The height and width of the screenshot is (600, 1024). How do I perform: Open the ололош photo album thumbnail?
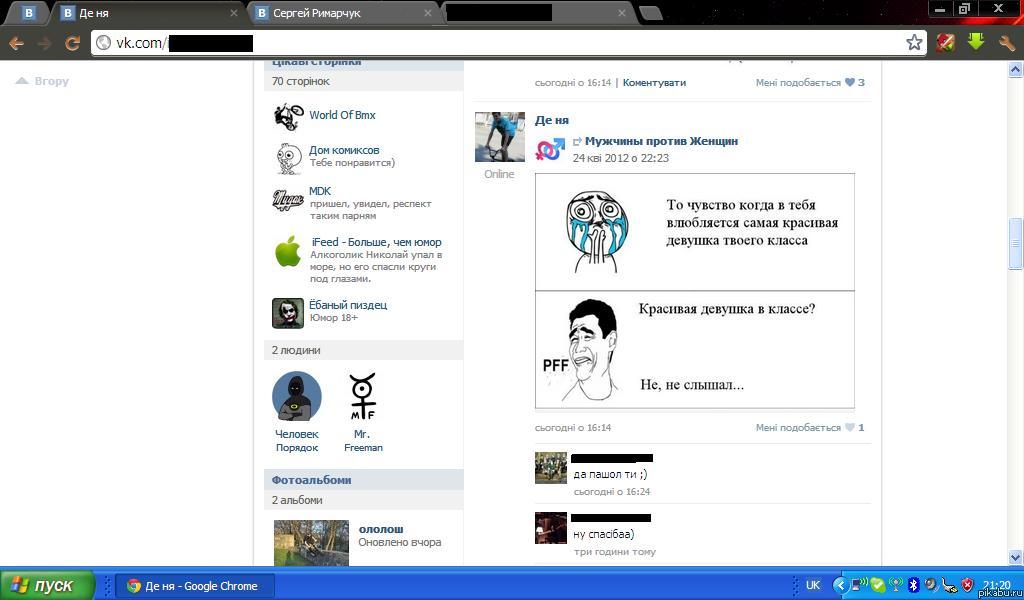point(311,542)
